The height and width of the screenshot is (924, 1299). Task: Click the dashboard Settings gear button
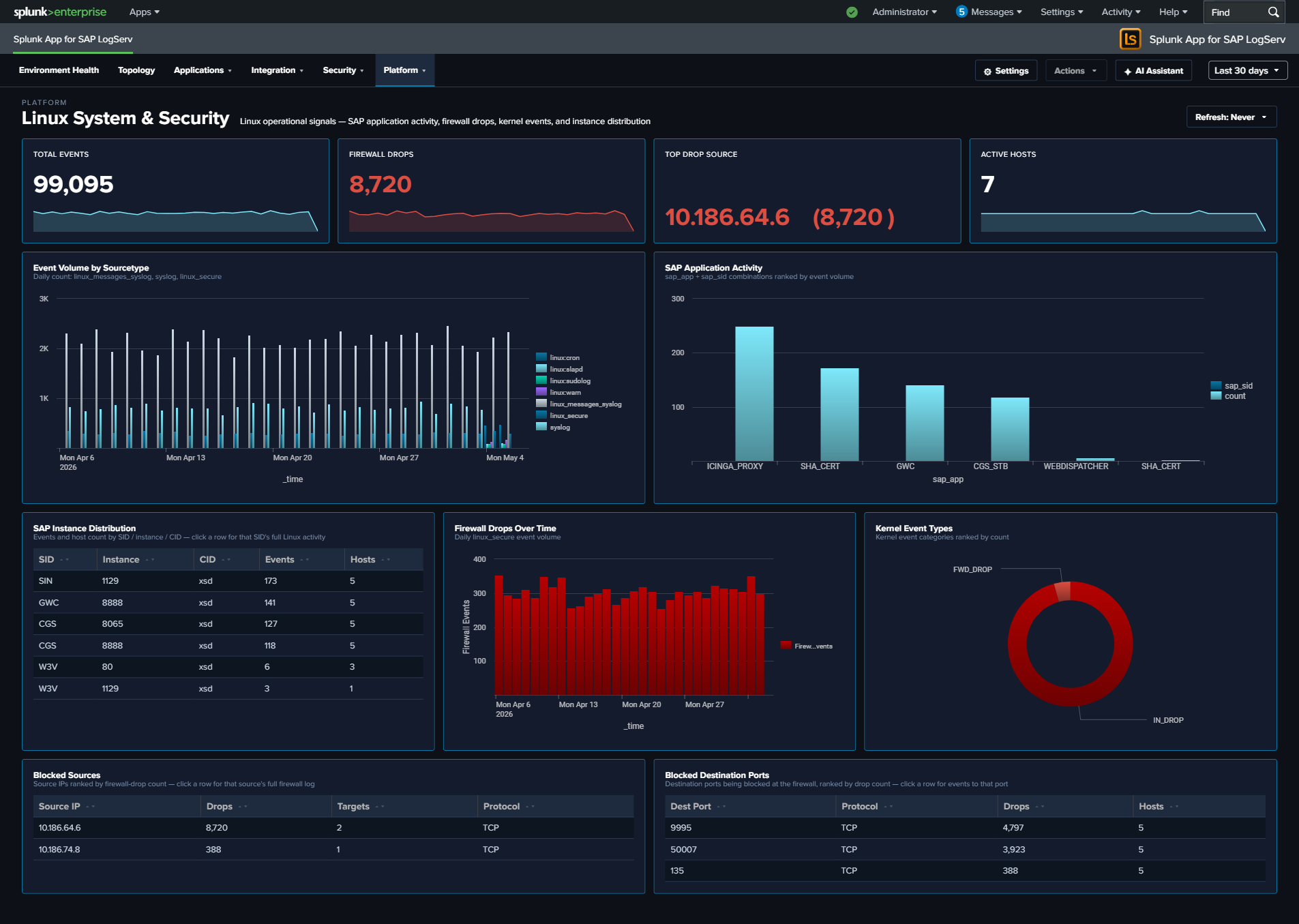pos(1006,70)
